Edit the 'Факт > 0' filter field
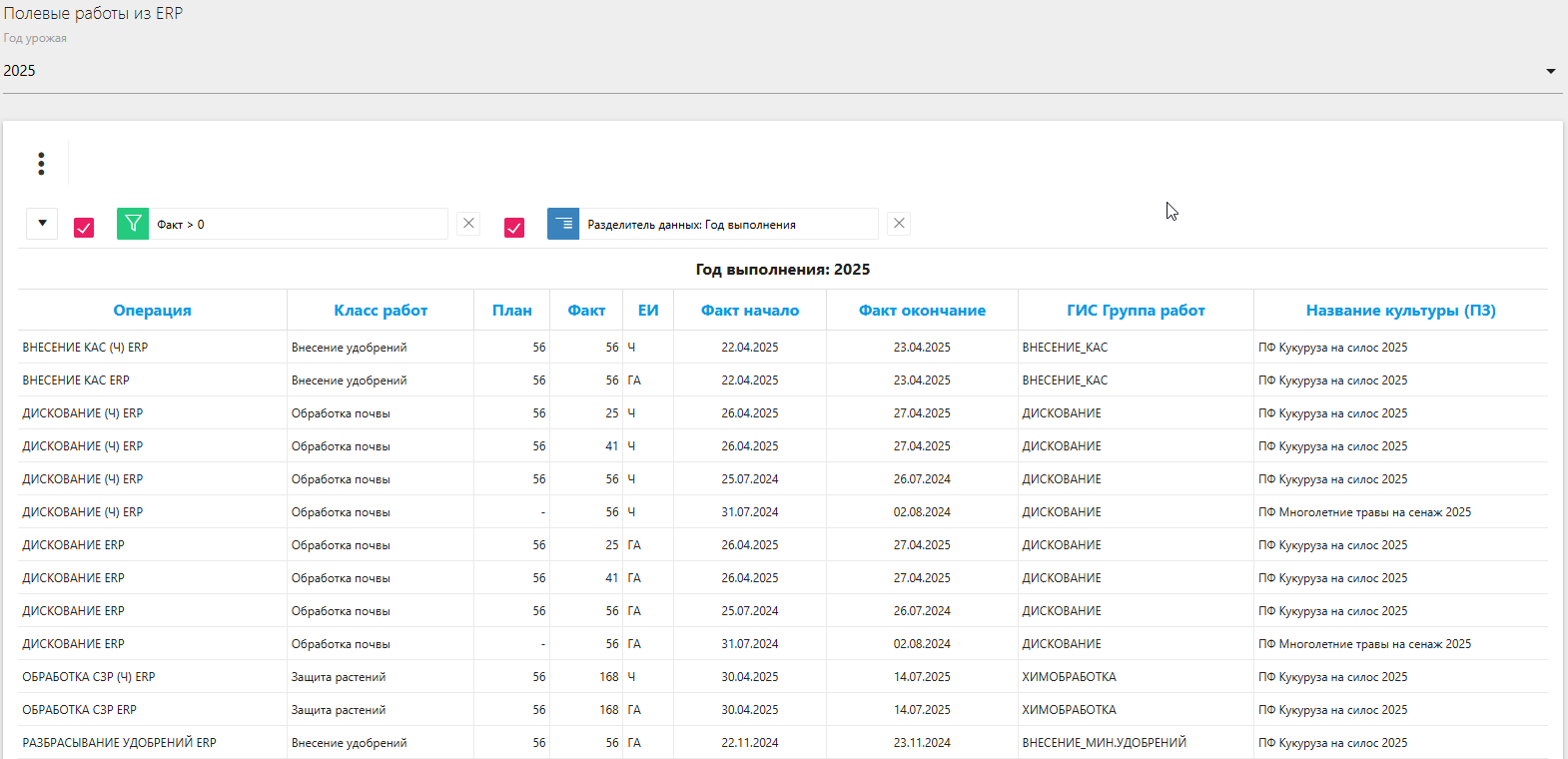The height and width of the screenshot is (759, 1568). coord(300,225)
